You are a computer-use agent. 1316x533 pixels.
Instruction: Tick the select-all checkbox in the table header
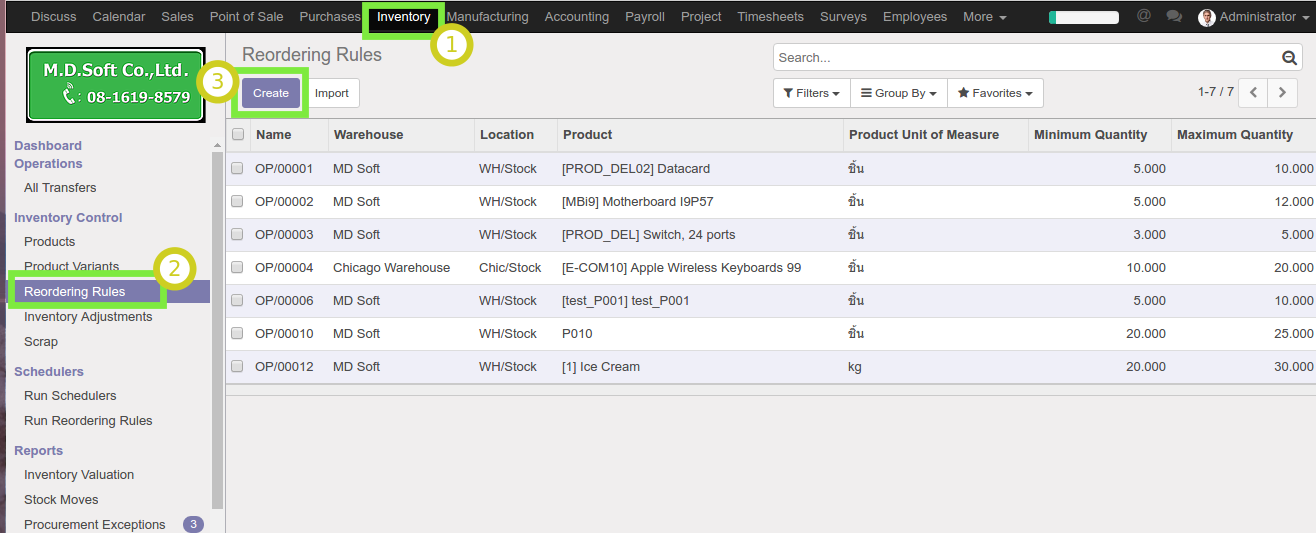pyautogui.click(x=238, y=135)
